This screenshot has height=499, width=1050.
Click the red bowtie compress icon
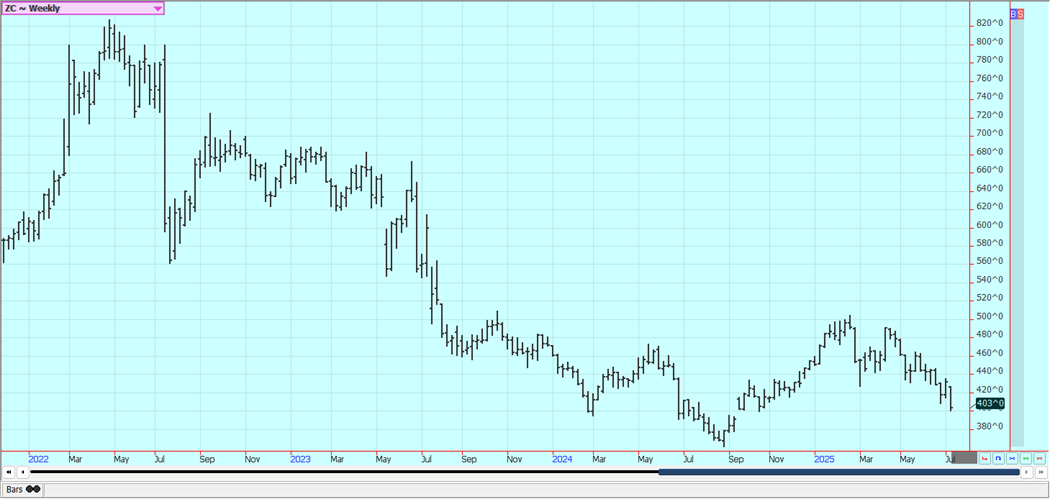(x=1039, y=459)
